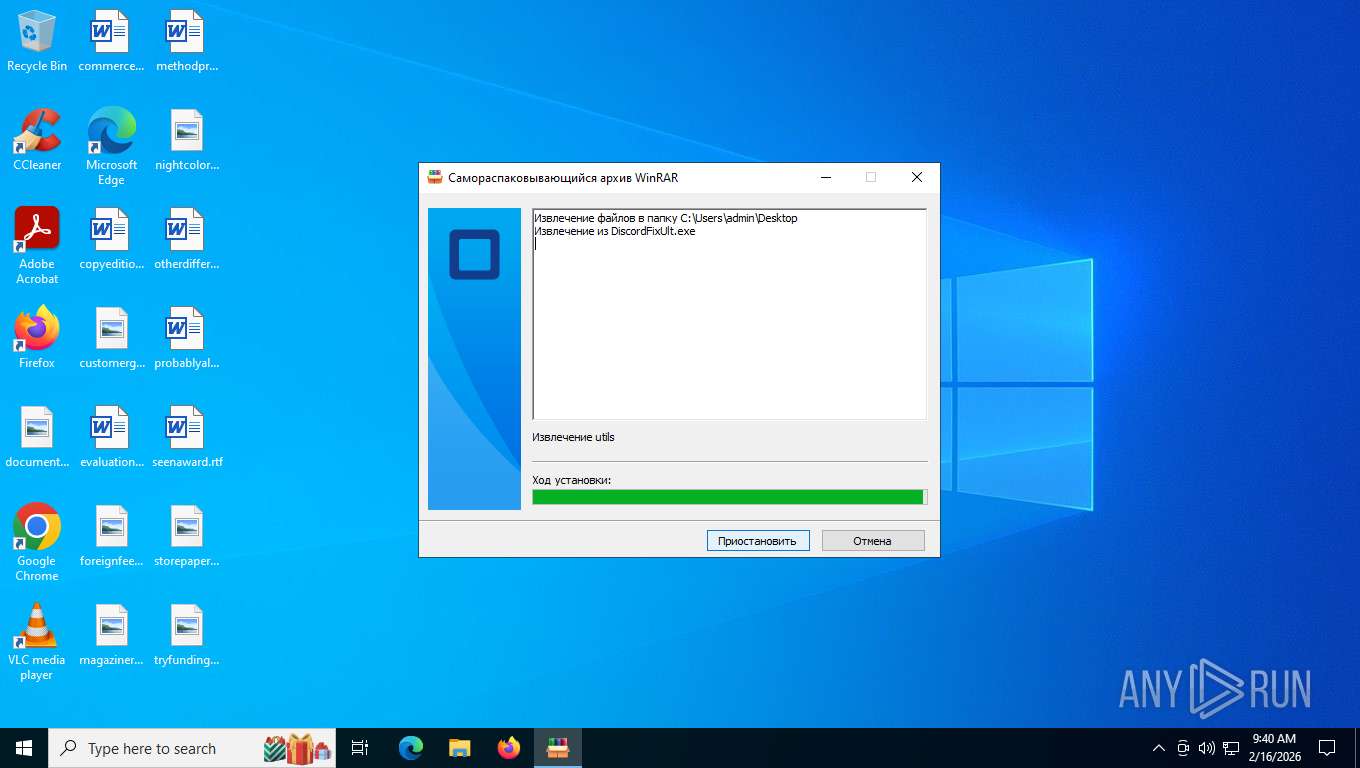Image resolution: width=1360 pixels, height=768 pixels.
Task: Select the Microsoft Edge desktop shortcut
Action: coord(111,146)
